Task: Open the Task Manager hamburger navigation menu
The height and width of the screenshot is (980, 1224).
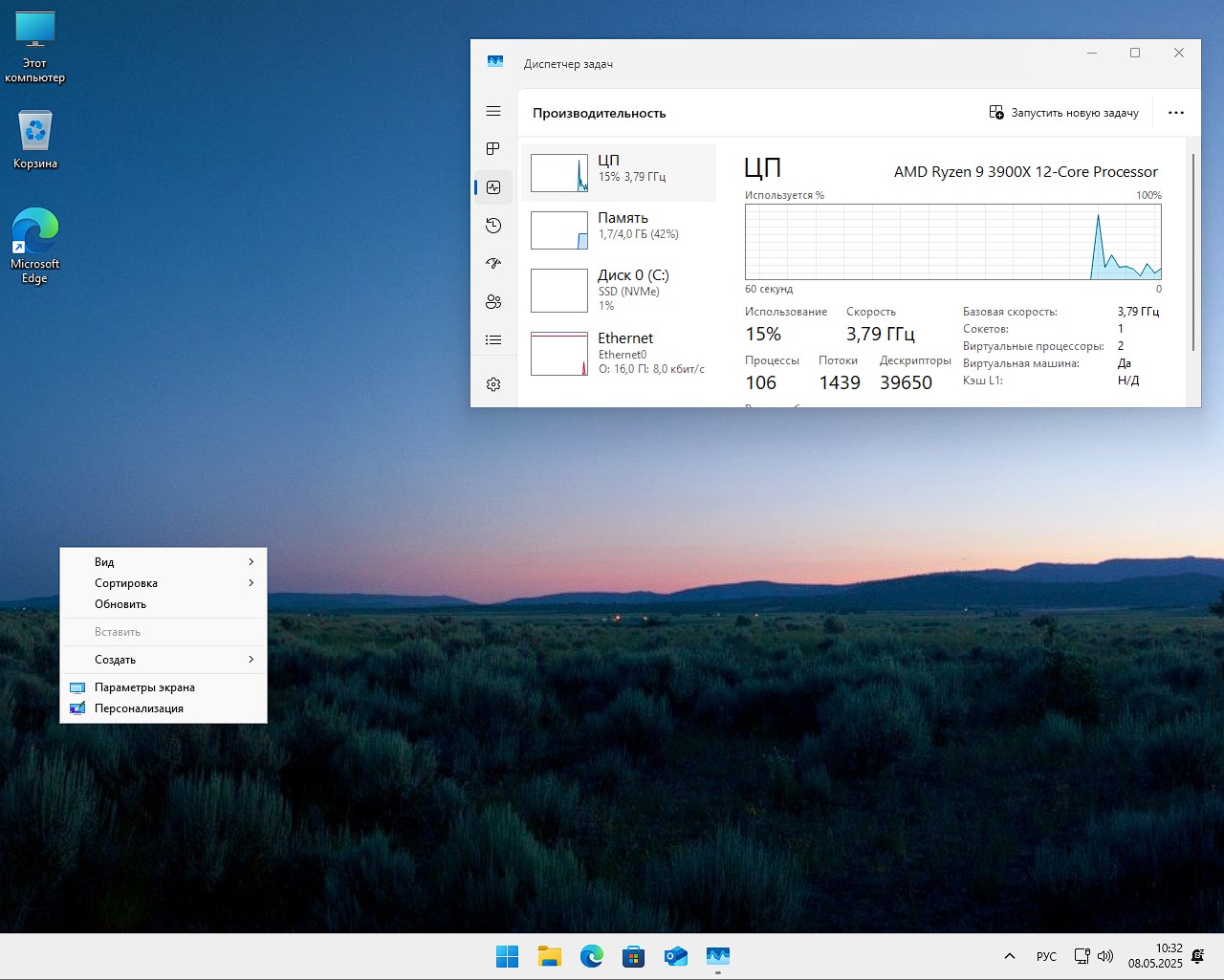Action: click(x=493, y=112)
